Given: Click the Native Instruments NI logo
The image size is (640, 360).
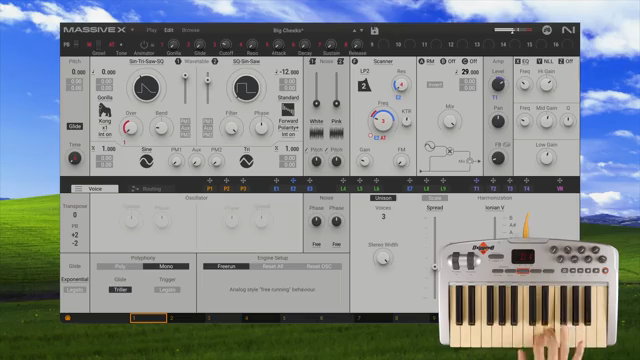Looking at the screenshot, I should point(568,30).
